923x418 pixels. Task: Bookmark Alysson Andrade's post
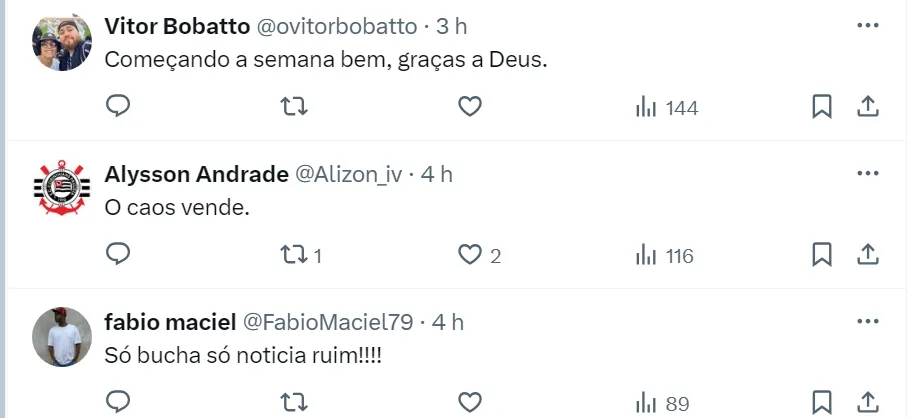tap(822, 255)
